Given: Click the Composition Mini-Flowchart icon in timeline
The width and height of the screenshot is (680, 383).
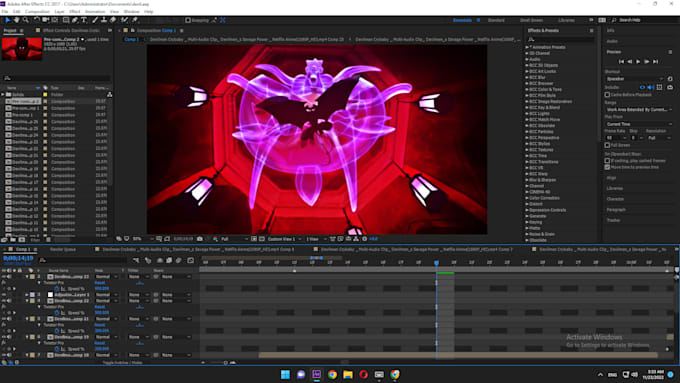Looking at the screenshot, I should coord(136,260).
